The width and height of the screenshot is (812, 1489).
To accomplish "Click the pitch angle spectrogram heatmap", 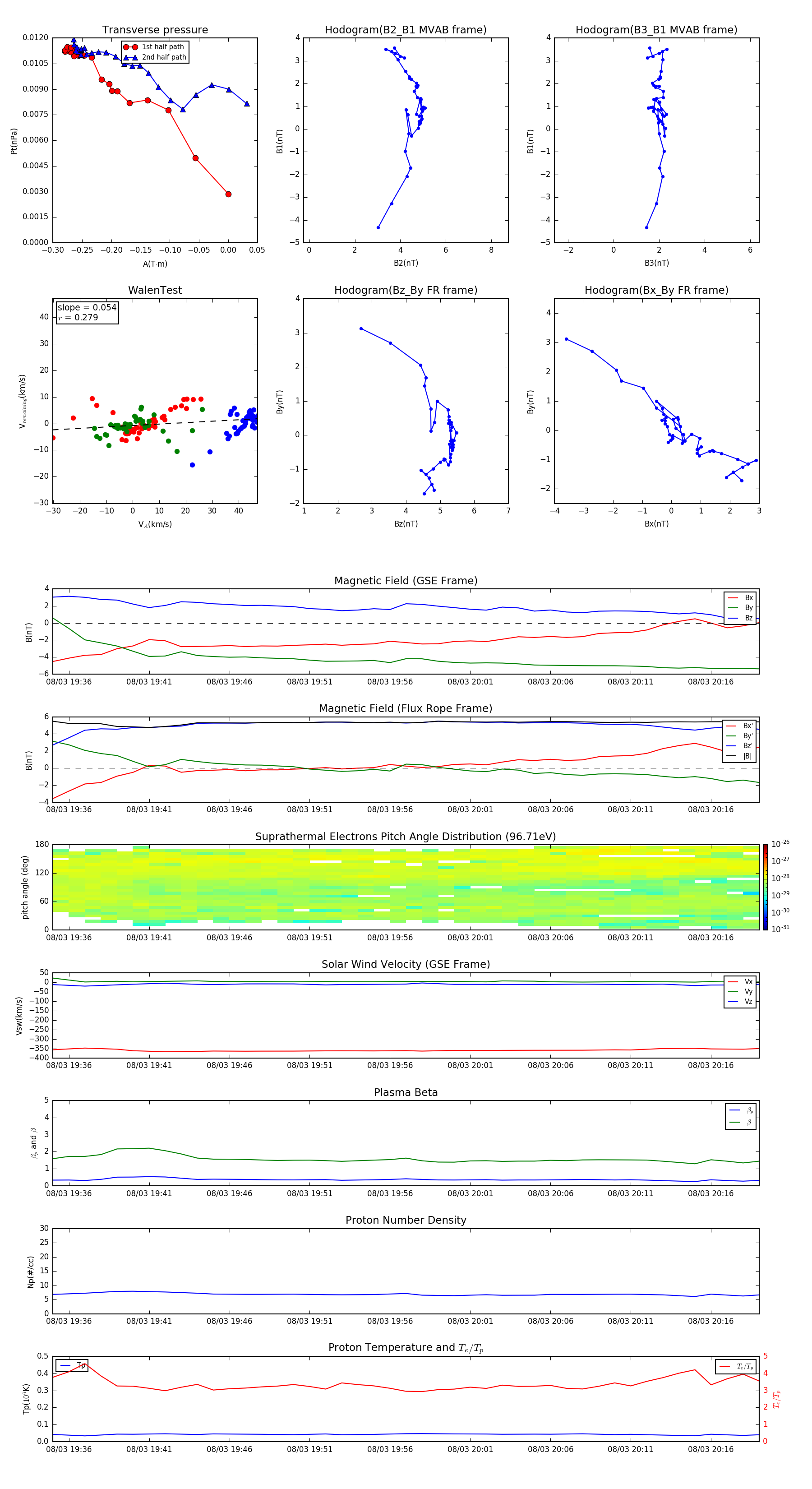I will click(406, 887).
